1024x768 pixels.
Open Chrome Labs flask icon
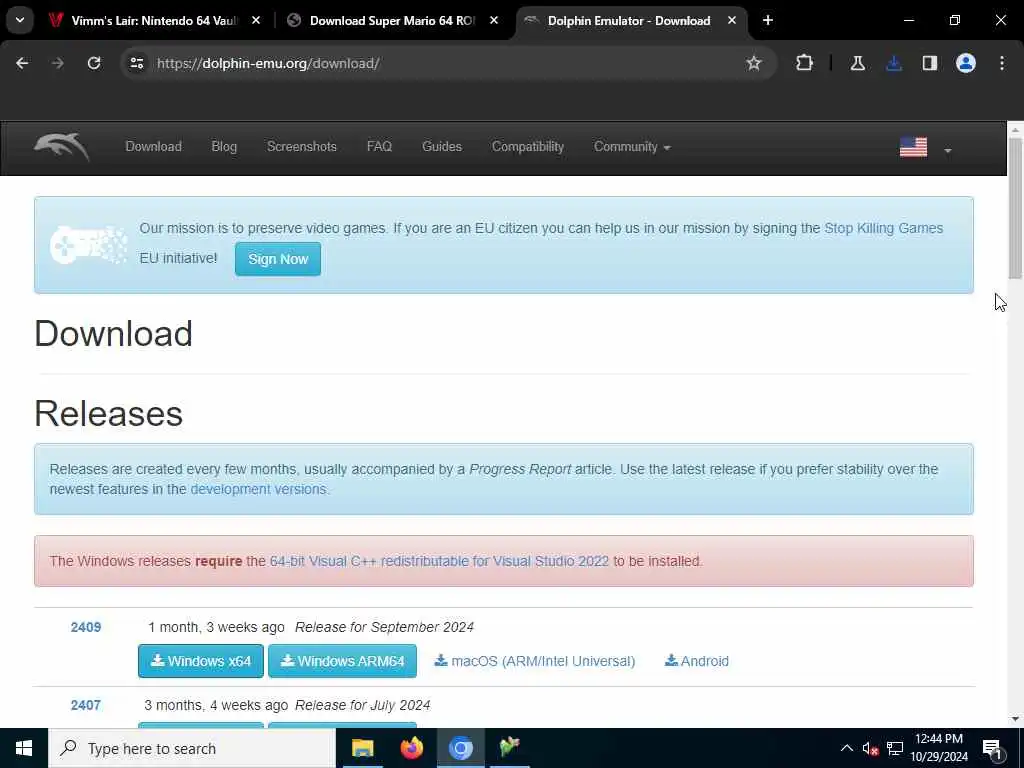tap(857, 63)
